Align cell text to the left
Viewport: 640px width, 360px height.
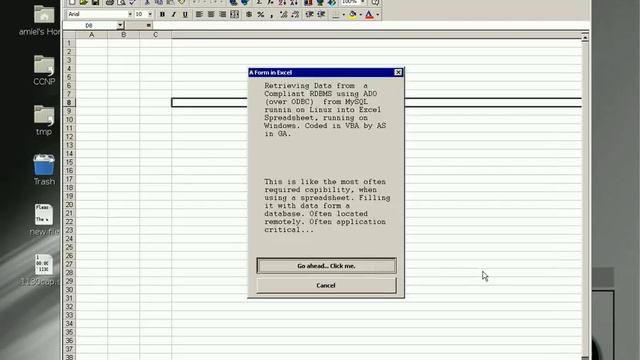click(199, 15)
